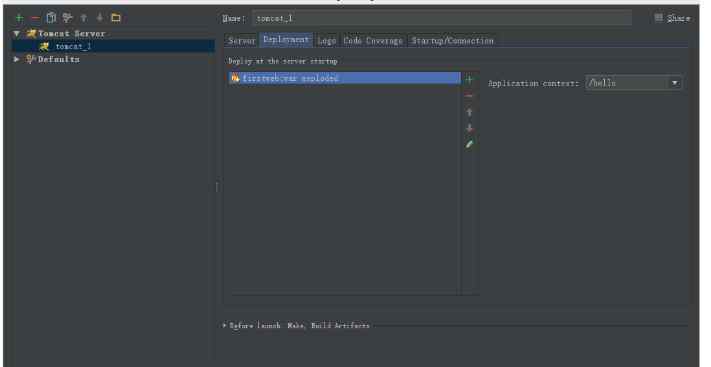
Task: Add deployment artifact with green plus
Action: (469, 80)
